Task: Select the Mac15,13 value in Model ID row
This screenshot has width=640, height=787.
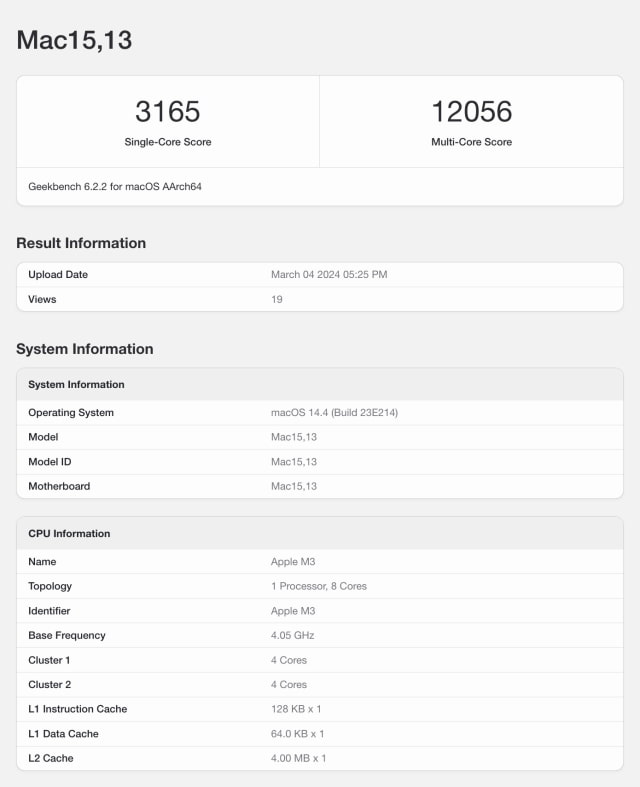Action: [x=294, y=462]
